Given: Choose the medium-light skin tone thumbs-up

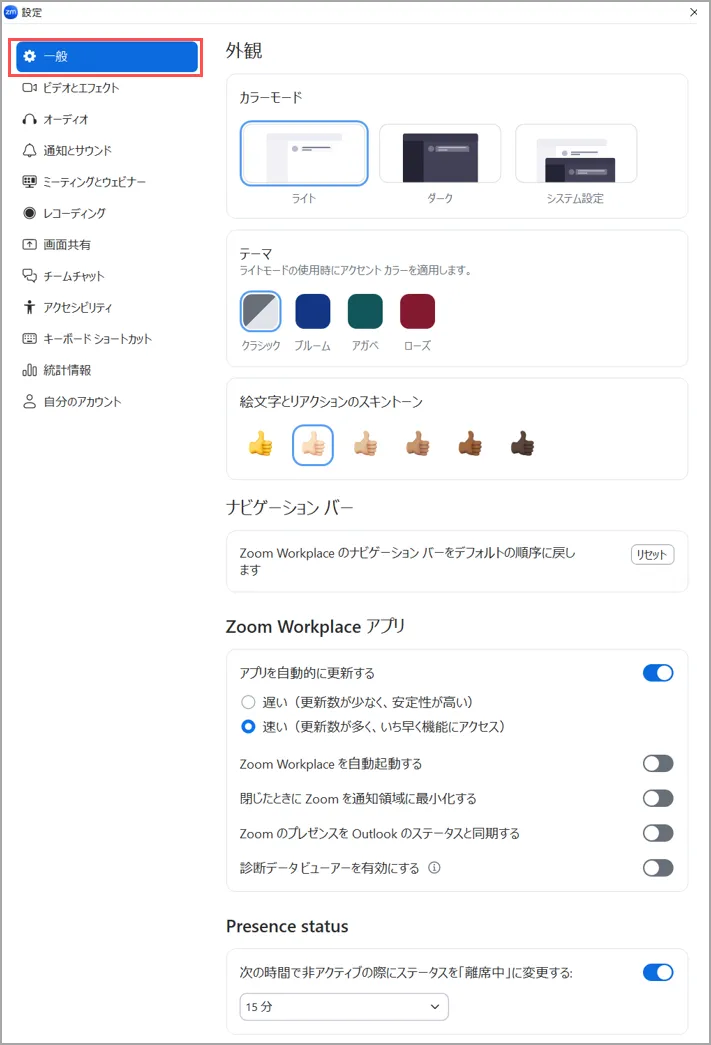Looking at the screenshot, I should pyautogui.click(x=365, y=445).
